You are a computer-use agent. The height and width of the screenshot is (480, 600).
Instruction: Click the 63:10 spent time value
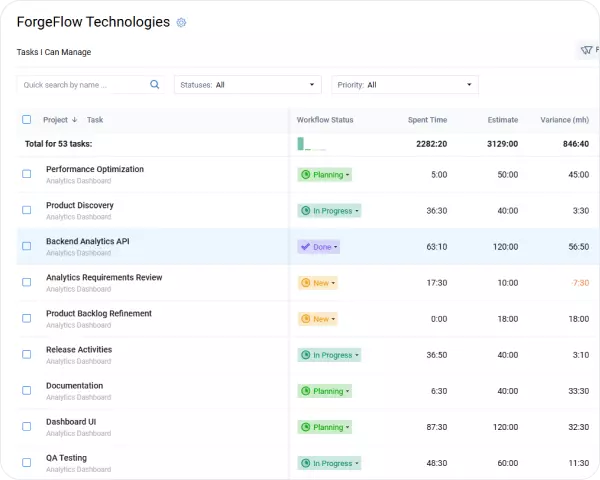[437, 247]
